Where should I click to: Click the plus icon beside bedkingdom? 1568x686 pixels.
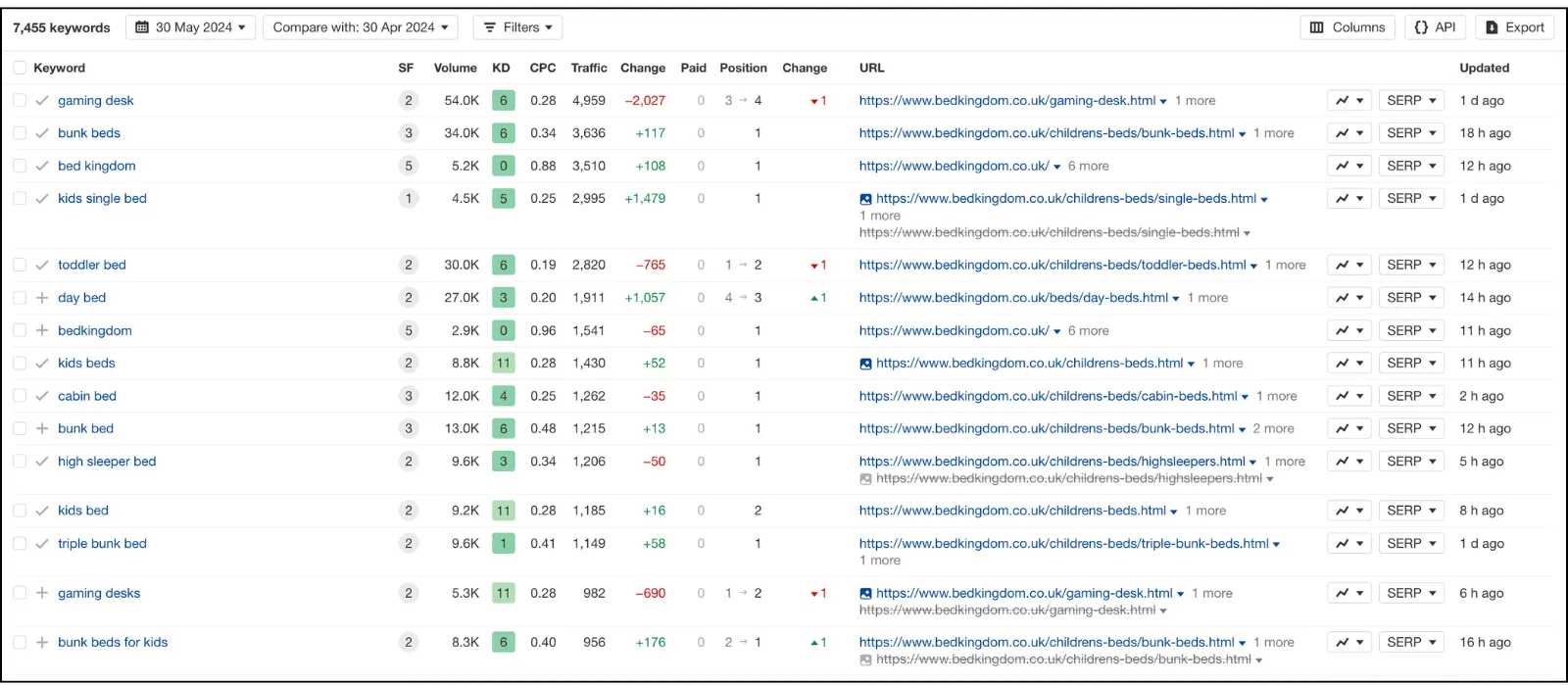coord(42,330)
